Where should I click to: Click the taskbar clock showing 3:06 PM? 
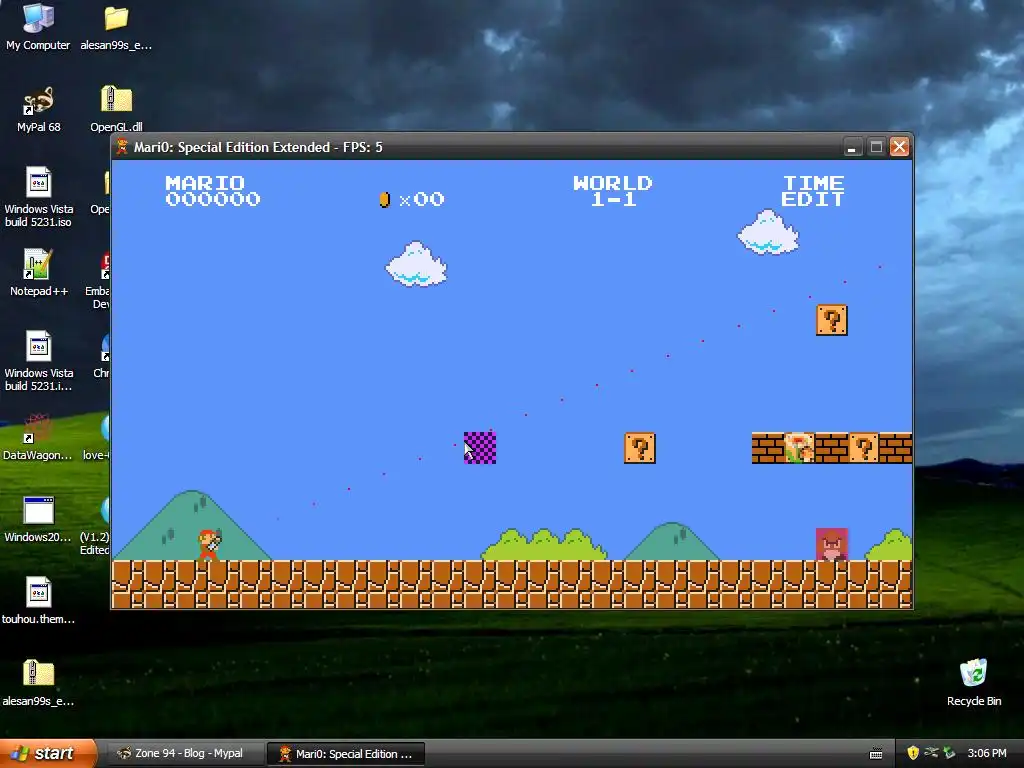[987, 753]
